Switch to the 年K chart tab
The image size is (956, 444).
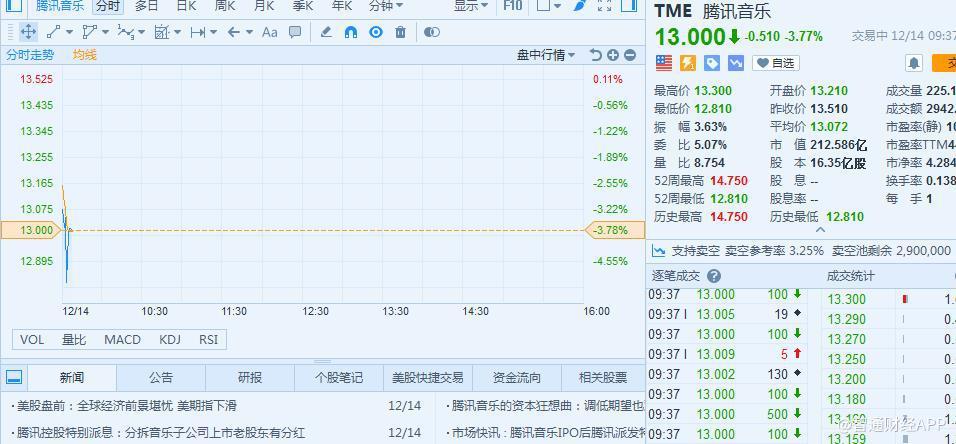[342, 6]
